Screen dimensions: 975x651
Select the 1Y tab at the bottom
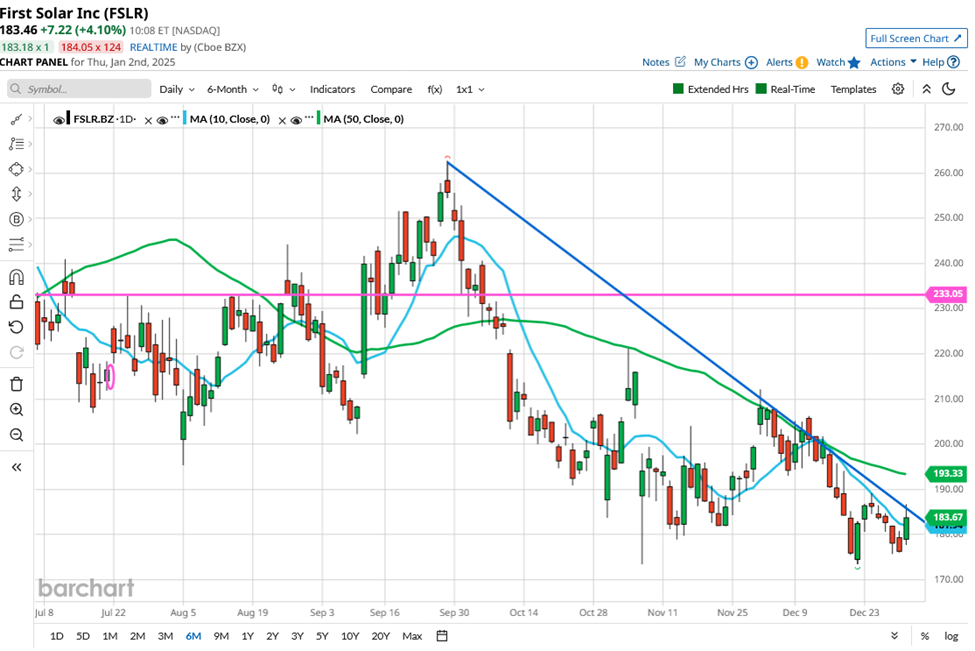pos(246,635)
